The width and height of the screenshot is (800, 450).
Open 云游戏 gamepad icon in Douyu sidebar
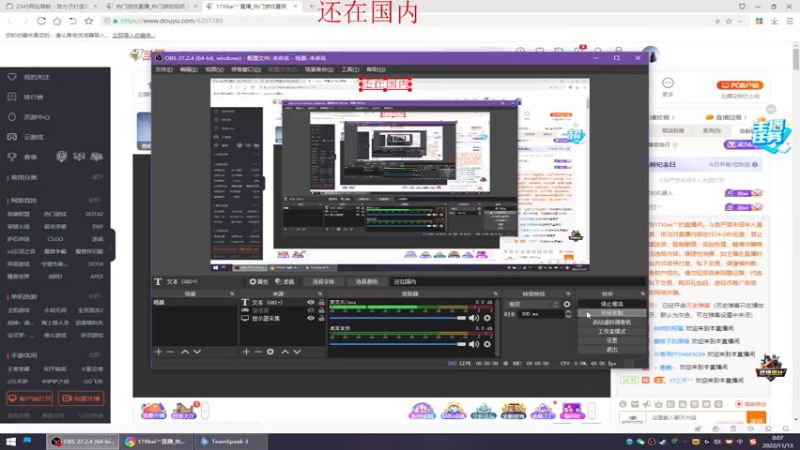click(x=12, y=137)
